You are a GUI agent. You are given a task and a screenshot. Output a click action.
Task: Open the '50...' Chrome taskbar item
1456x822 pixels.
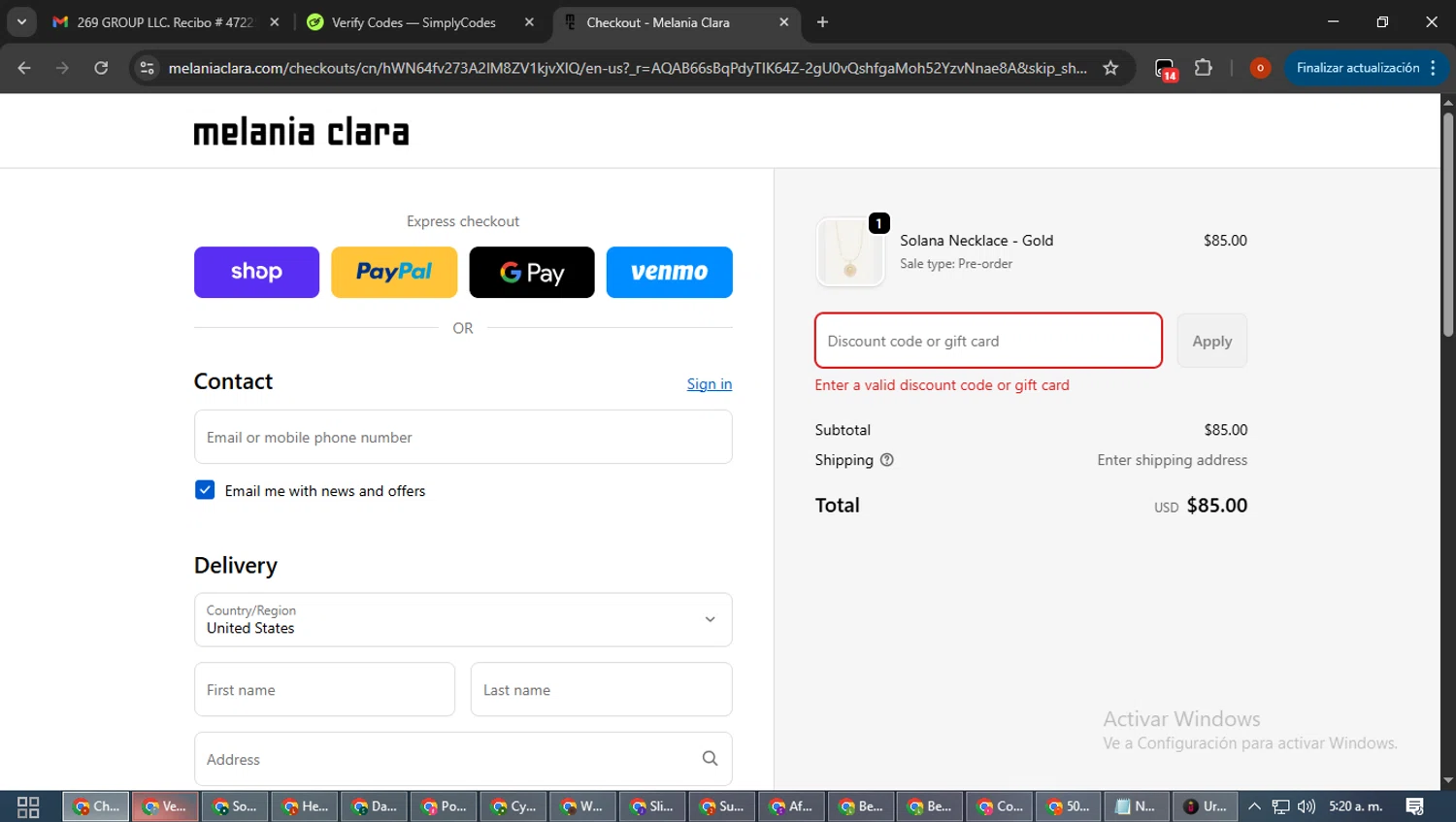1069,806
